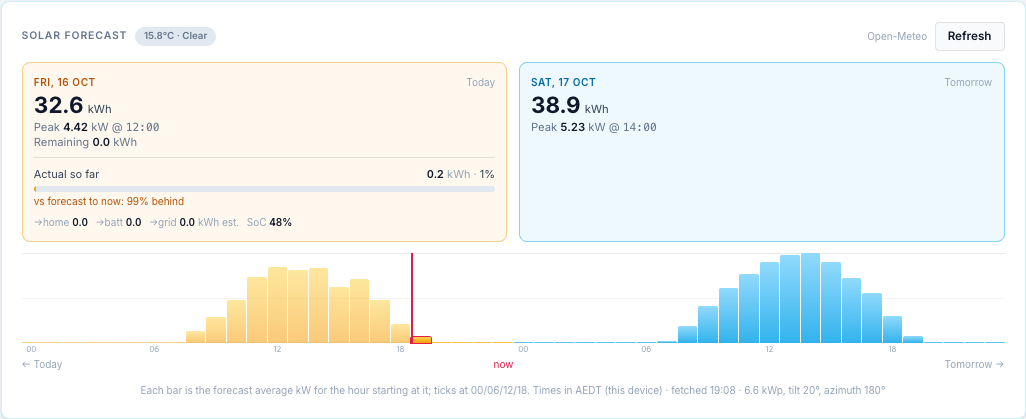Click the actual-vs-forecast progress bar
The width and height of the screenshot is (1026, 419).
pos(264,189)
